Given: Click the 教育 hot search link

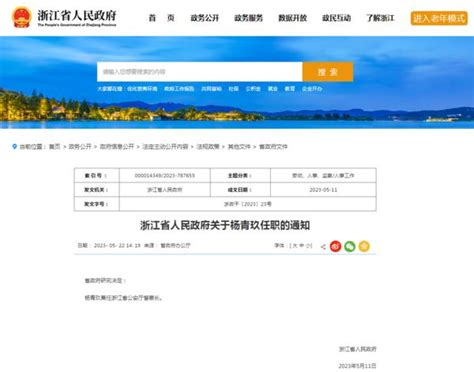Looking at the screenshot, I should [x=290, y=89].
